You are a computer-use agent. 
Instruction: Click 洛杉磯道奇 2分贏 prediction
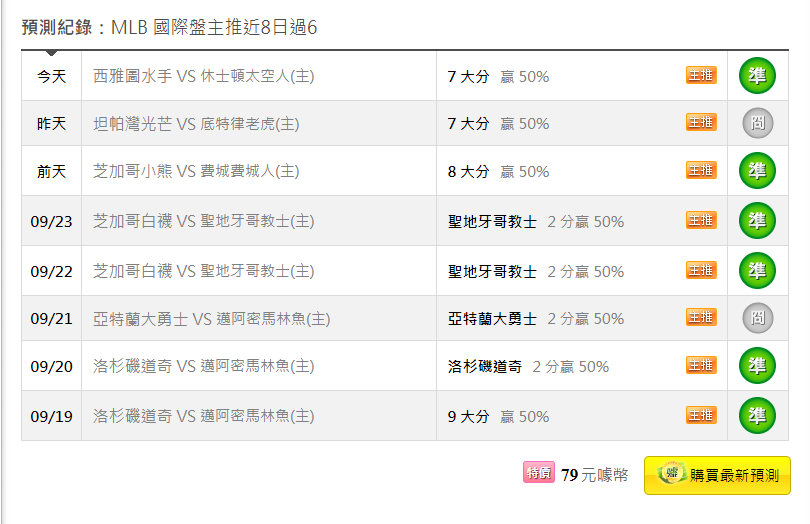tap(528, 367)
